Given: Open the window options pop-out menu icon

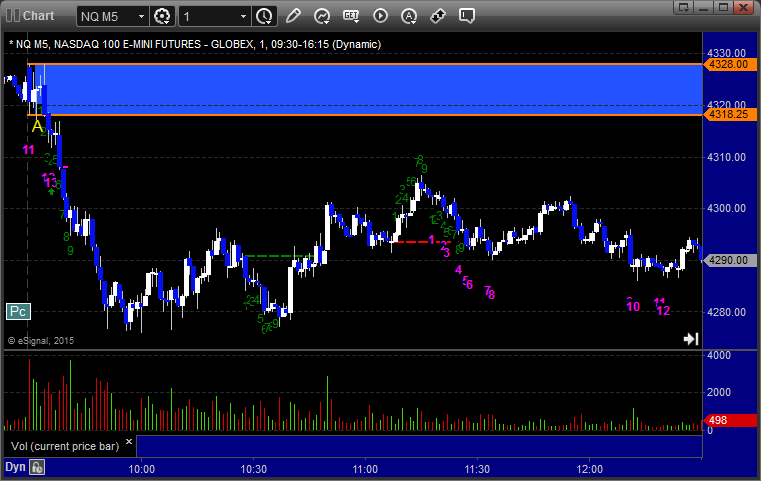Looking at the screenshot, I should (684, 7).
